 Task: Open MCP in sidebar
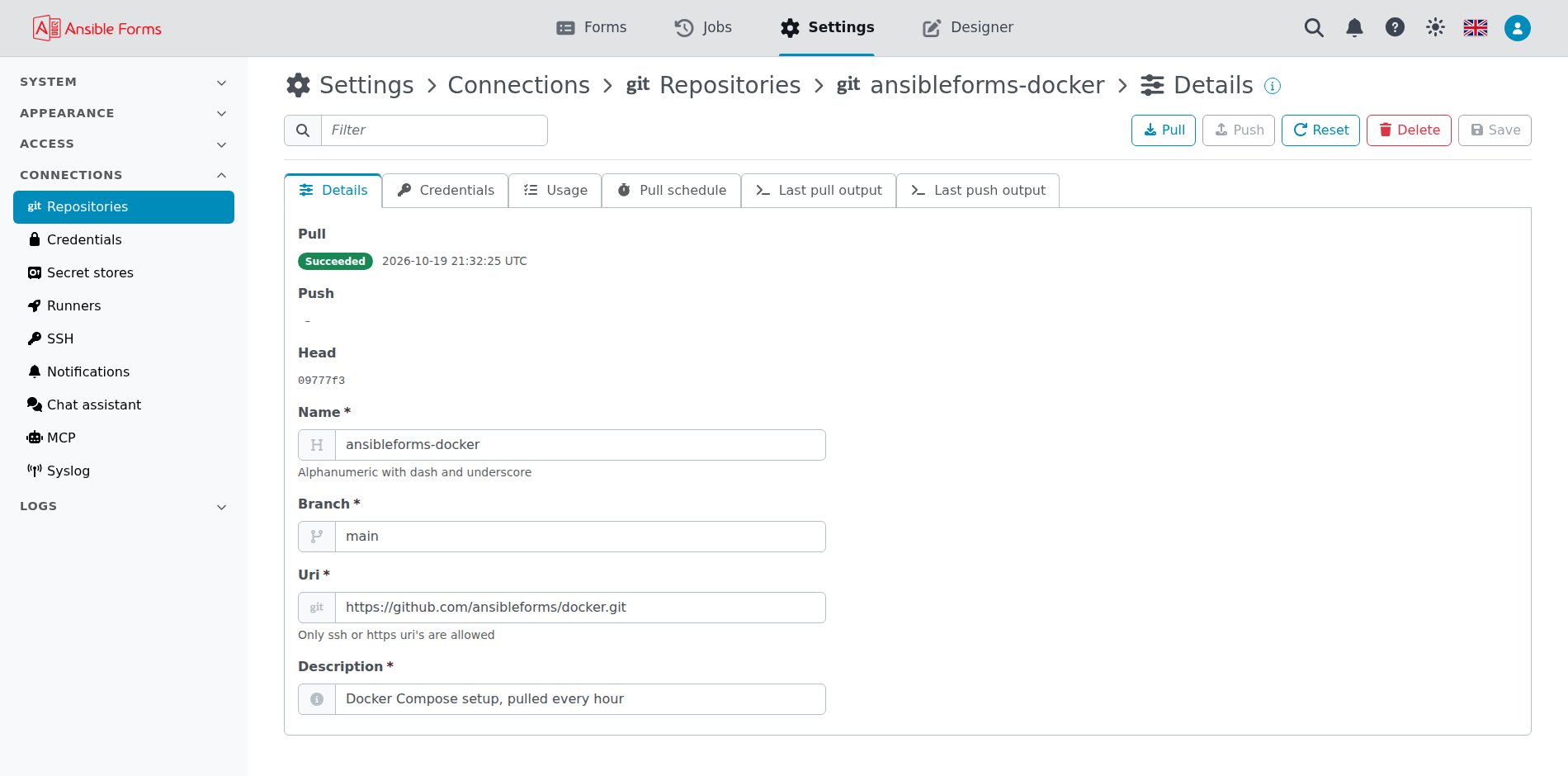tap(124, 438)
